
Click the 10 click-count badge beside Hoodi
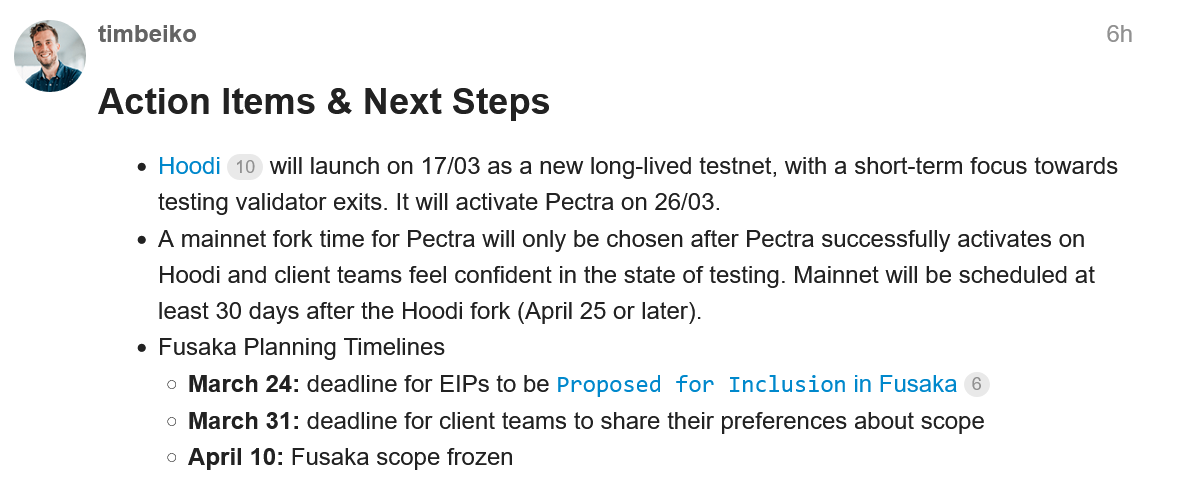pyautogui.click(x=245, y=167)
